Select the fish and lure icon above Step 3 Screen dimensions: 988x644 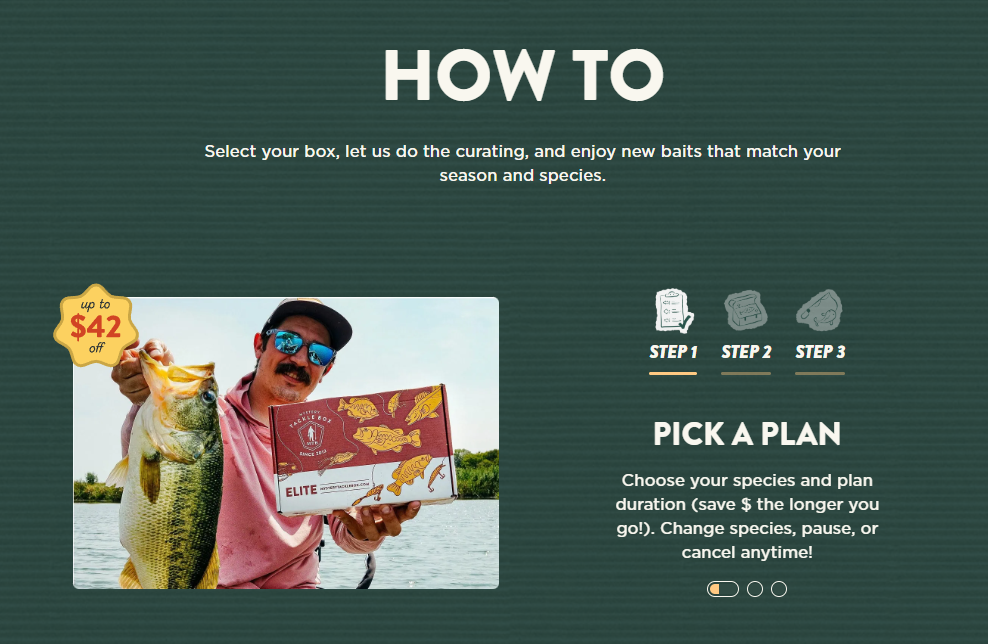click(819, 311)
